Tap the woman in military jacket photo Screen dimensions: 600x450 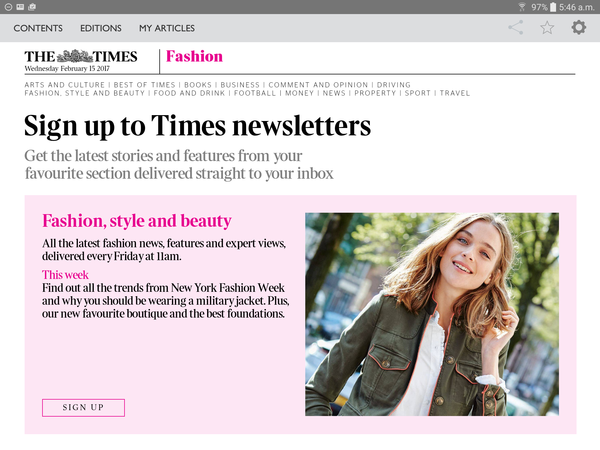click(432, 314)
